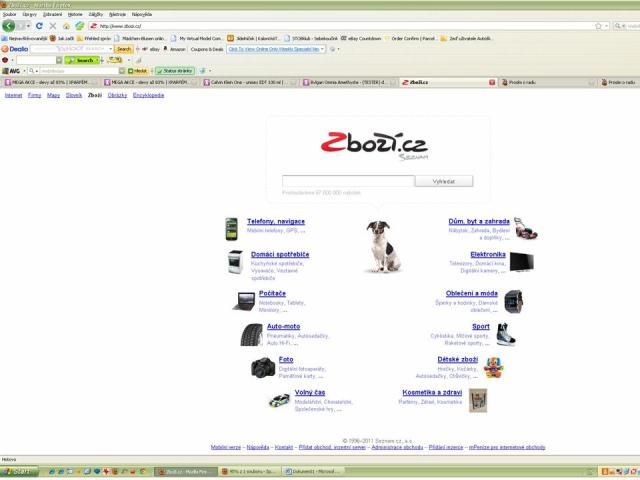
Task: Open the Úpravy menu
Action: (x=29, y=14)
